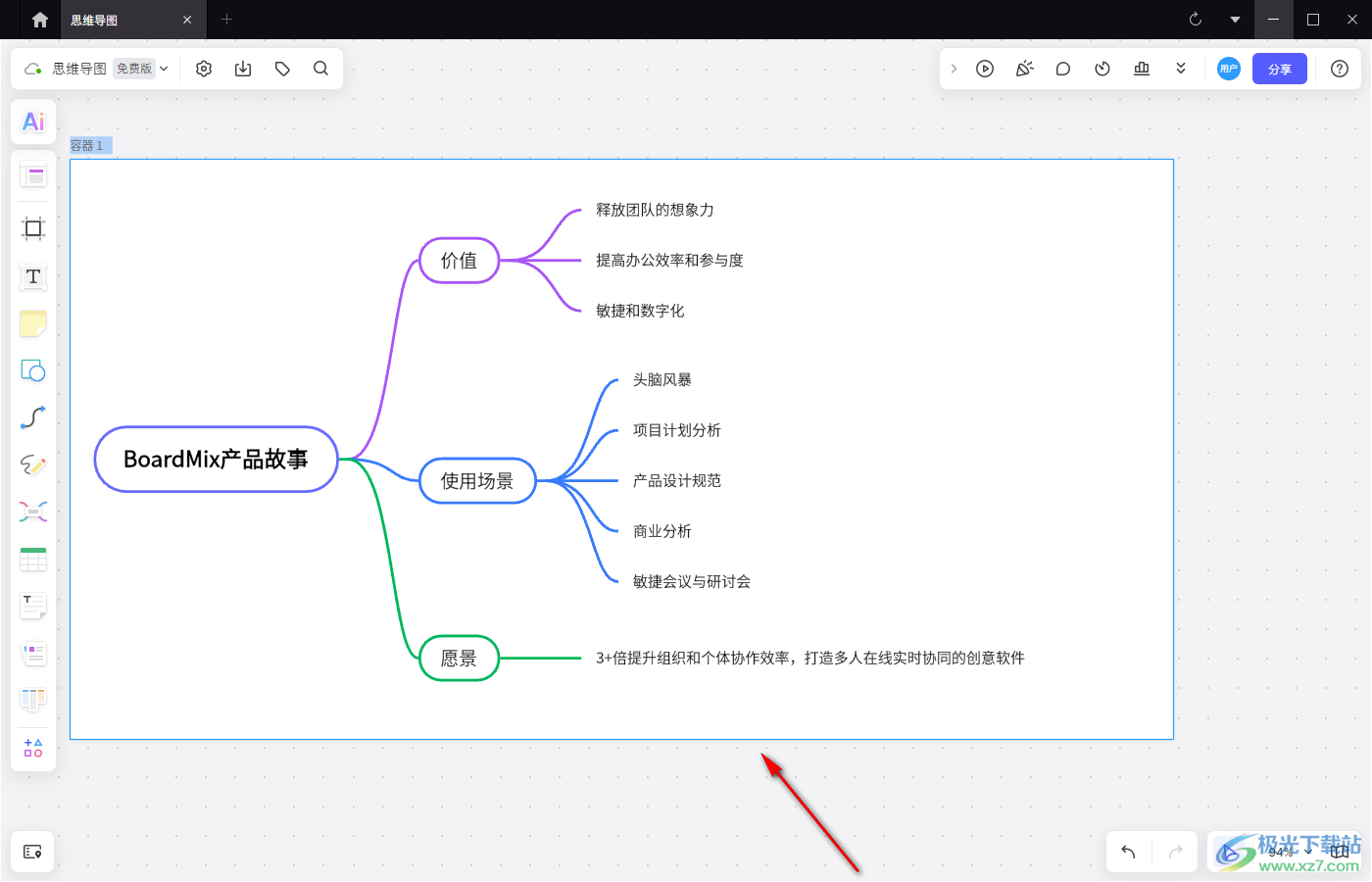Viewport: 1372px width, 882px height.
Task: Open the voting tool
Action: pyautogui.click(x=1142, y=69)
